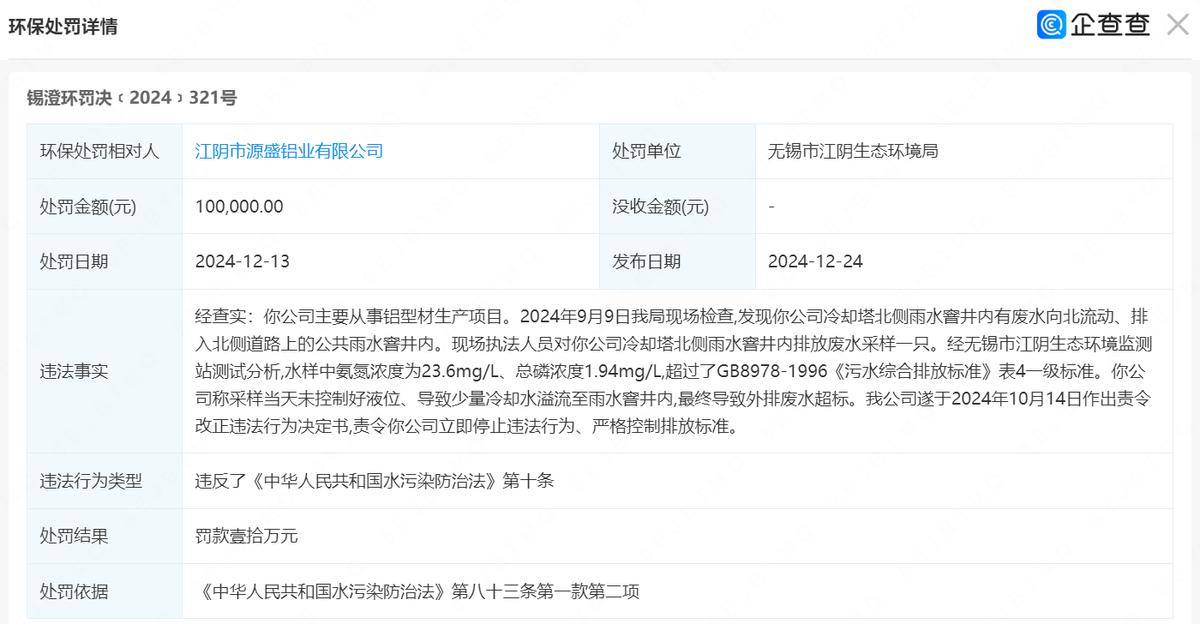Screen dimensions: 1200x624
Task: Select the date 2024-12-13
Action: 242,262
